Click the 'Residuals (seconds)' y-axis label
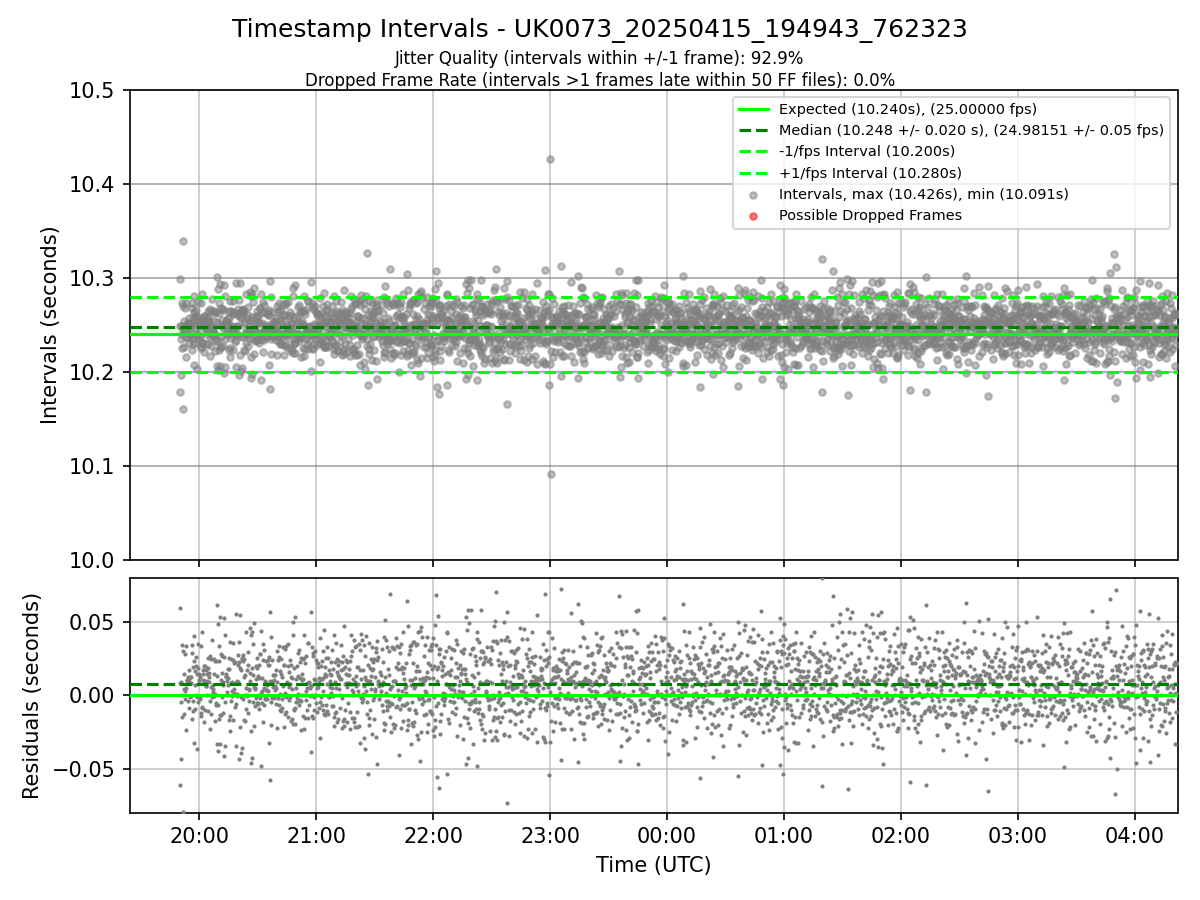Viewport: 1200px width, 900px height. coord(31,696)
